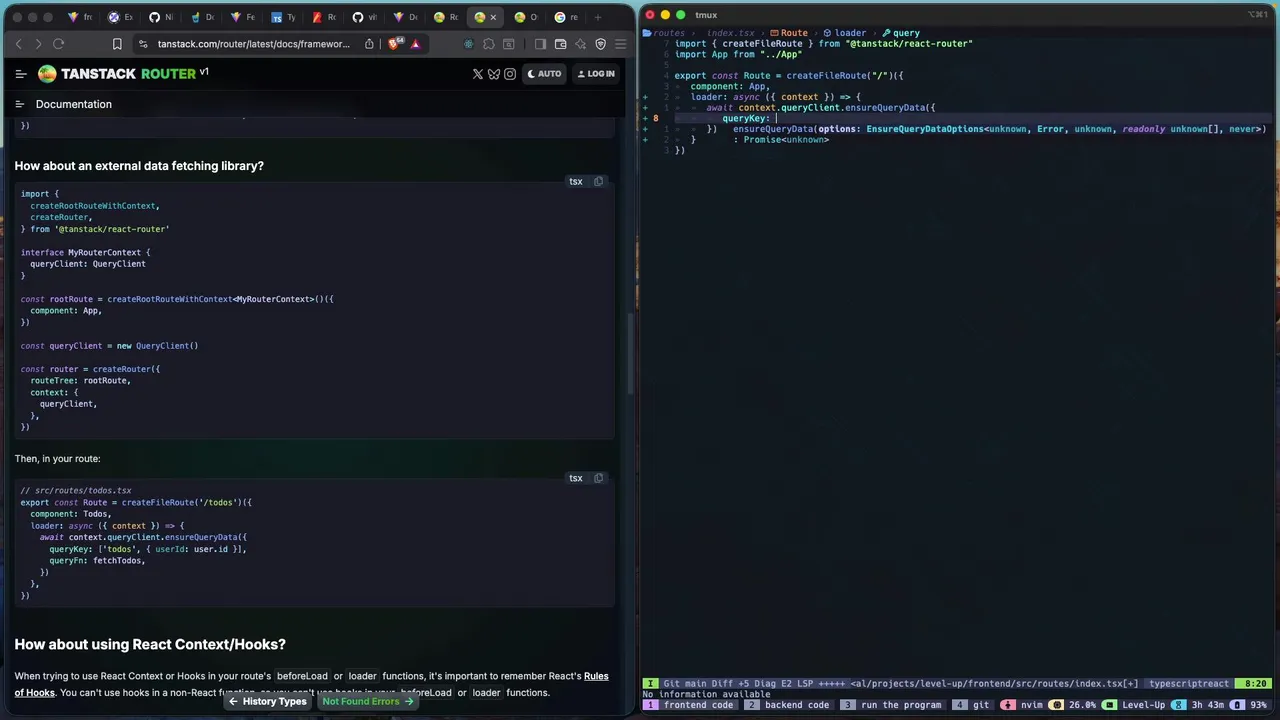Toggle AUTO color theme mode
This screenshot has height=720, width=1280.
544,74
